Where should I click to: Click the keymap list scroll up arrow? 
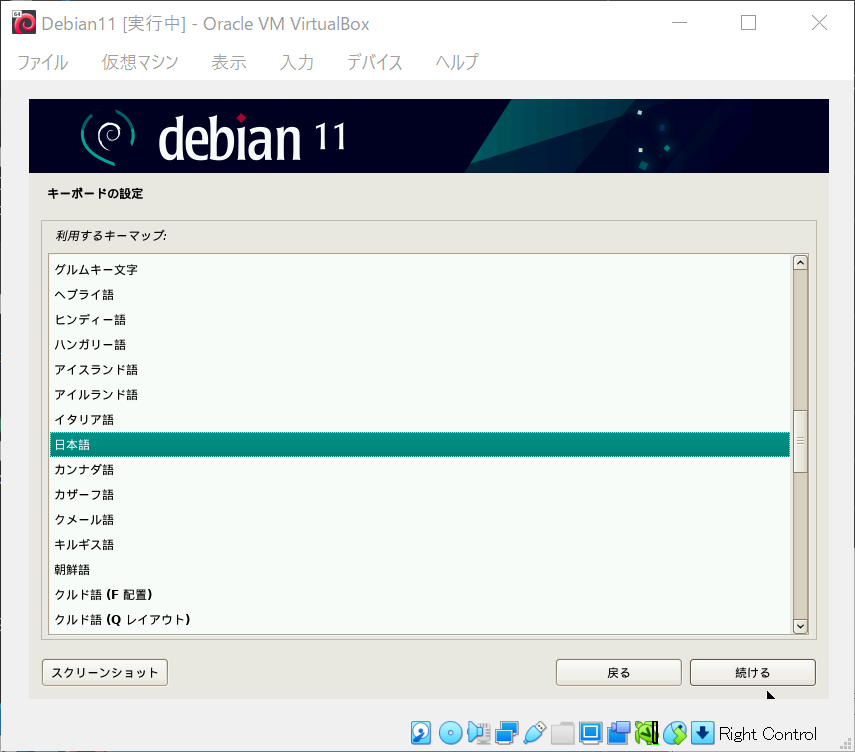tap(800, 263)
